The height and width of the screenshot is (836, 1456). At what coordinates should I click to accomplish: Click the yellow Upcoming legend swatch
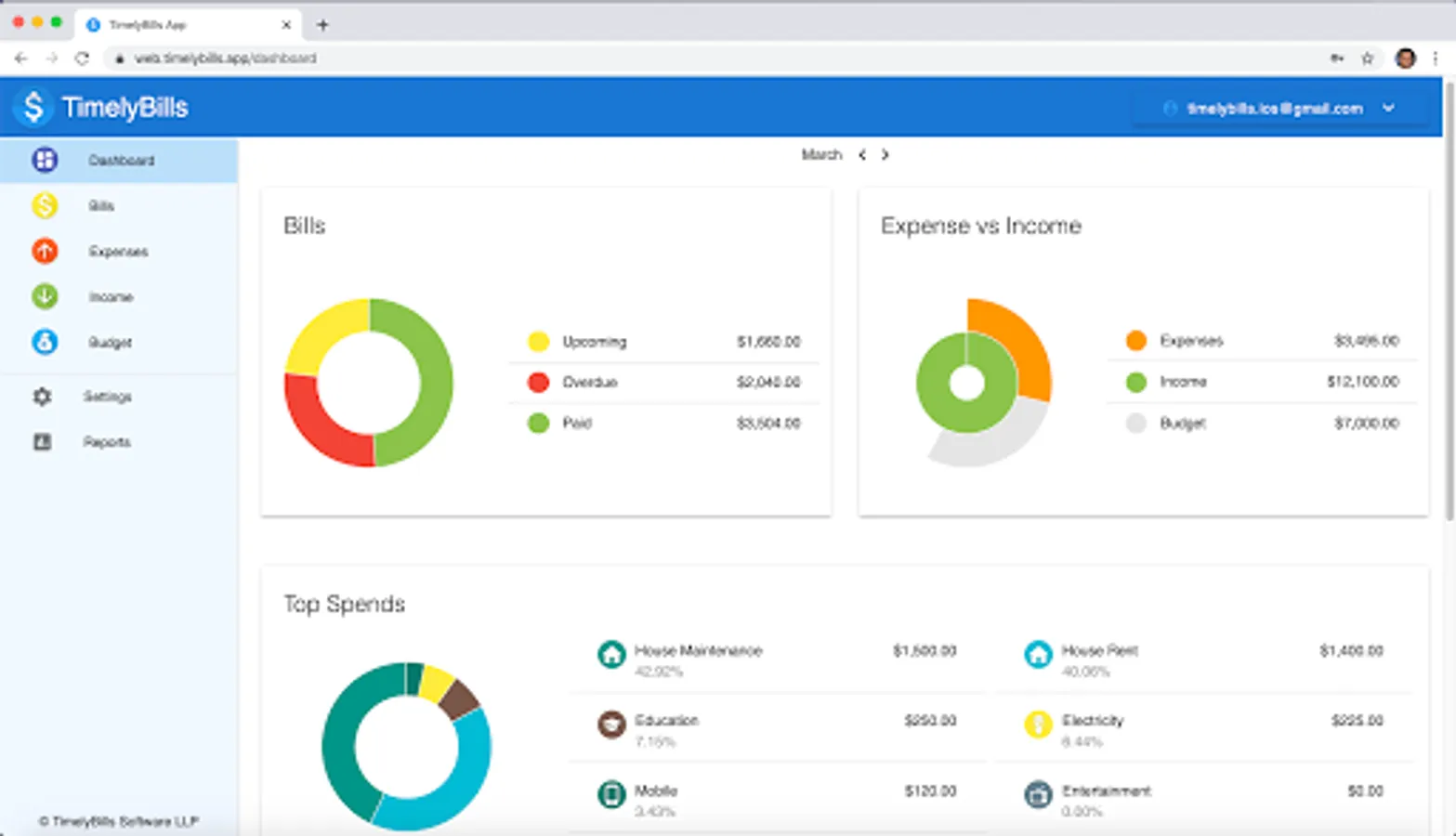click(x=538, y=342)
